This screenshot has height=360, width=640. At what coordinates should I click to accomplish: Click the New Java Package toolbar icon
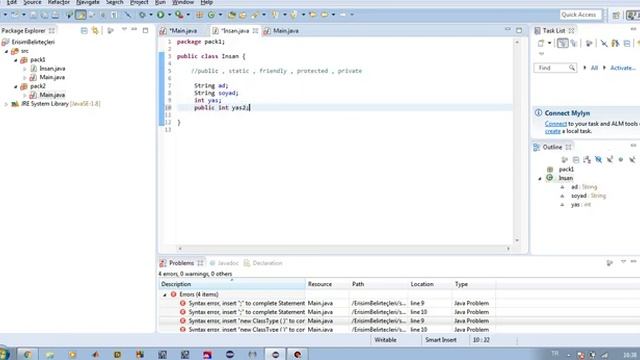click(199, 15)
